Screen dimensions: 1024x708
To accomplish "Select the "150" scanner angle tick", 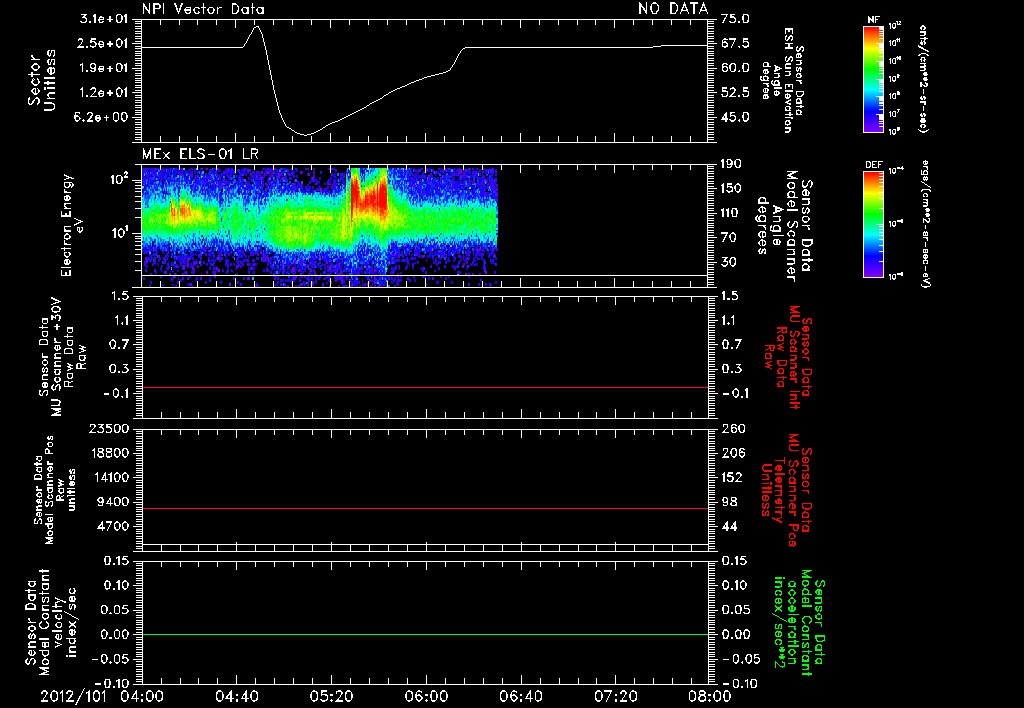I will click(x=731, y=189).
